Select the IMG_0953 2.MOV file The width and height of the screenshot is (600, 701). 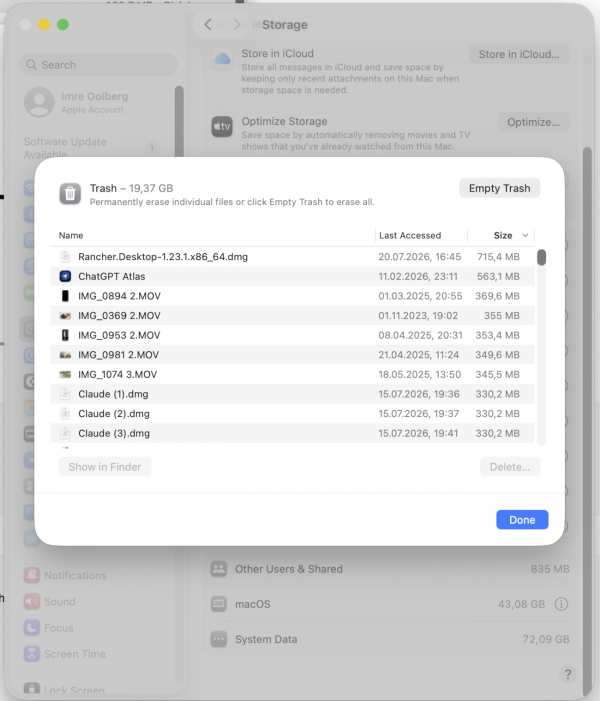click(x=293, y=335)
